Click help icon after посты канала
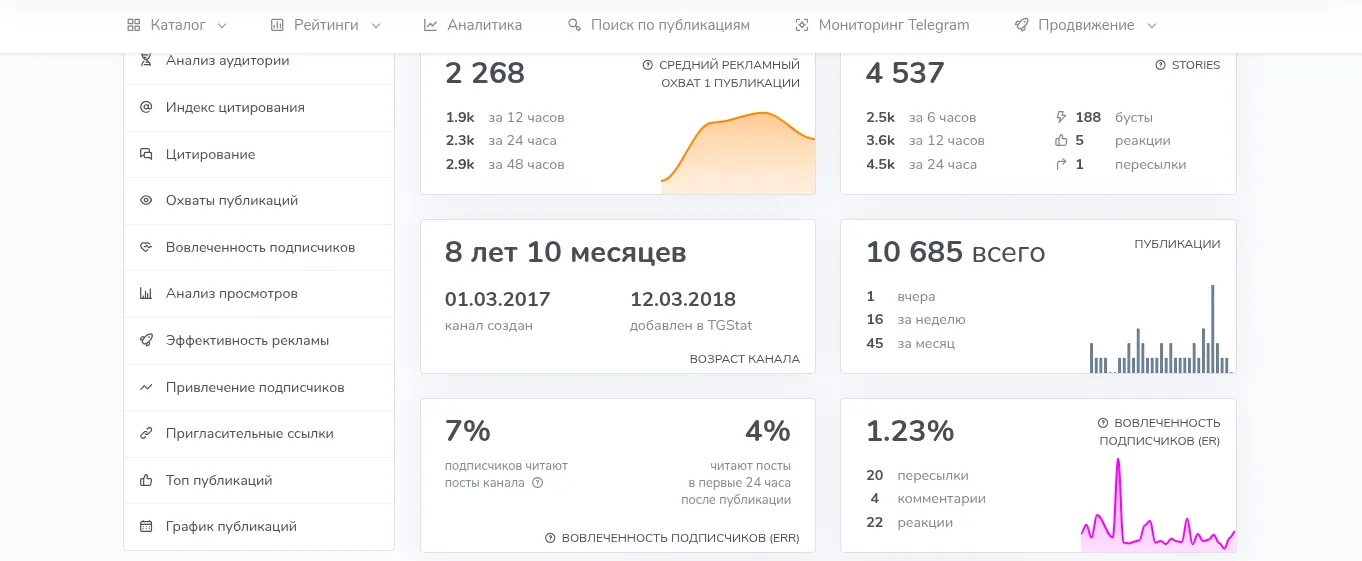The height and width of the screenshot is (561, 1362). click(x=537, y=483)
